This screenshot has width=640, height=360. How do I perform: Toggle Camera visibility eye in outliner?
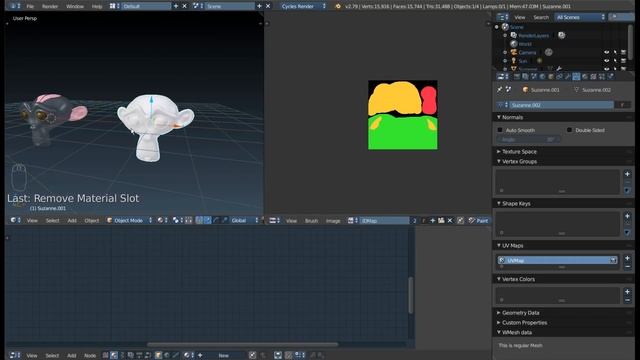607,52
